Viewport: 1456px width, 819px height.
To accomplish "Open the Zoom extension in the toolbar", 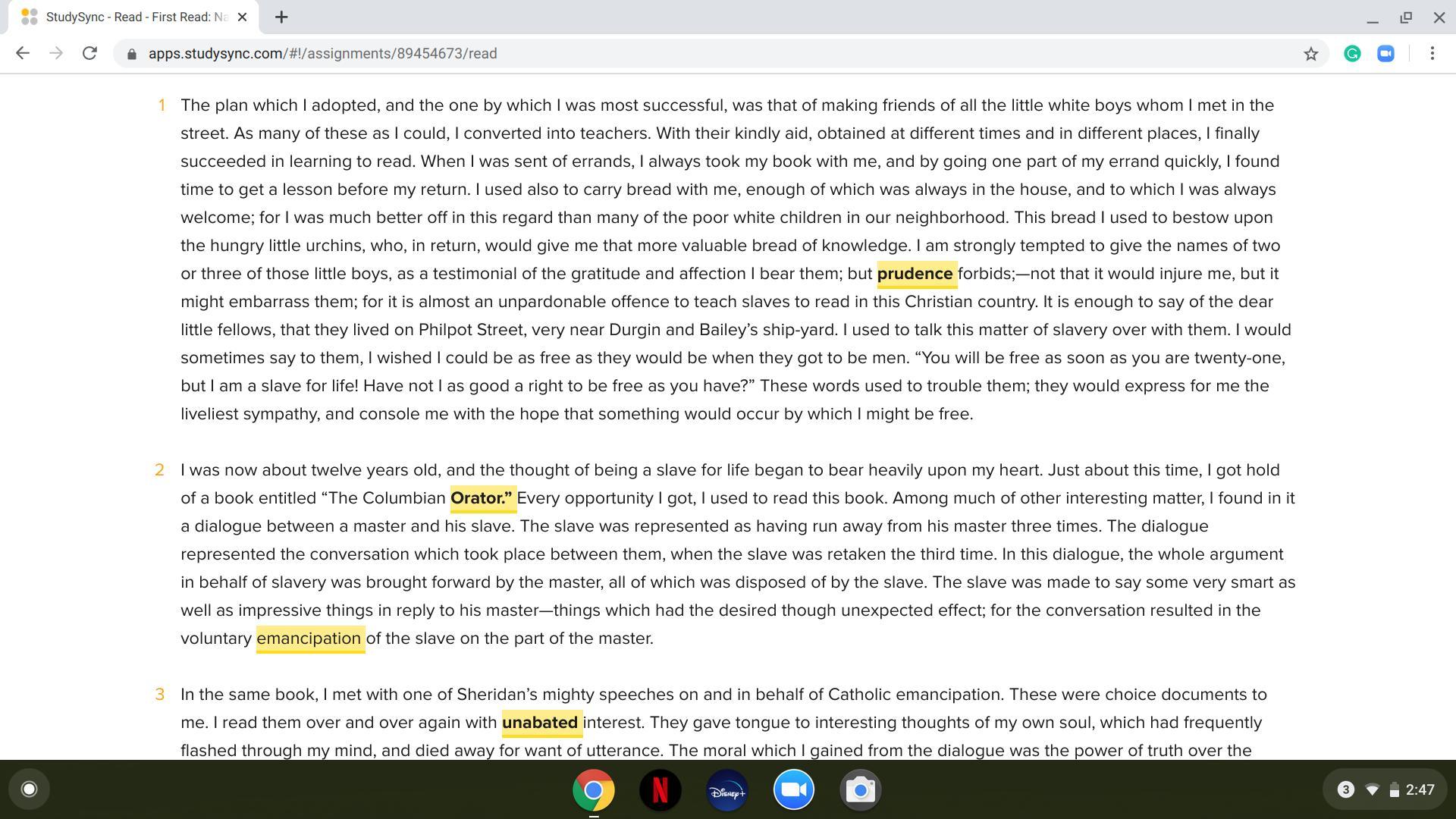I will 1385,54.
